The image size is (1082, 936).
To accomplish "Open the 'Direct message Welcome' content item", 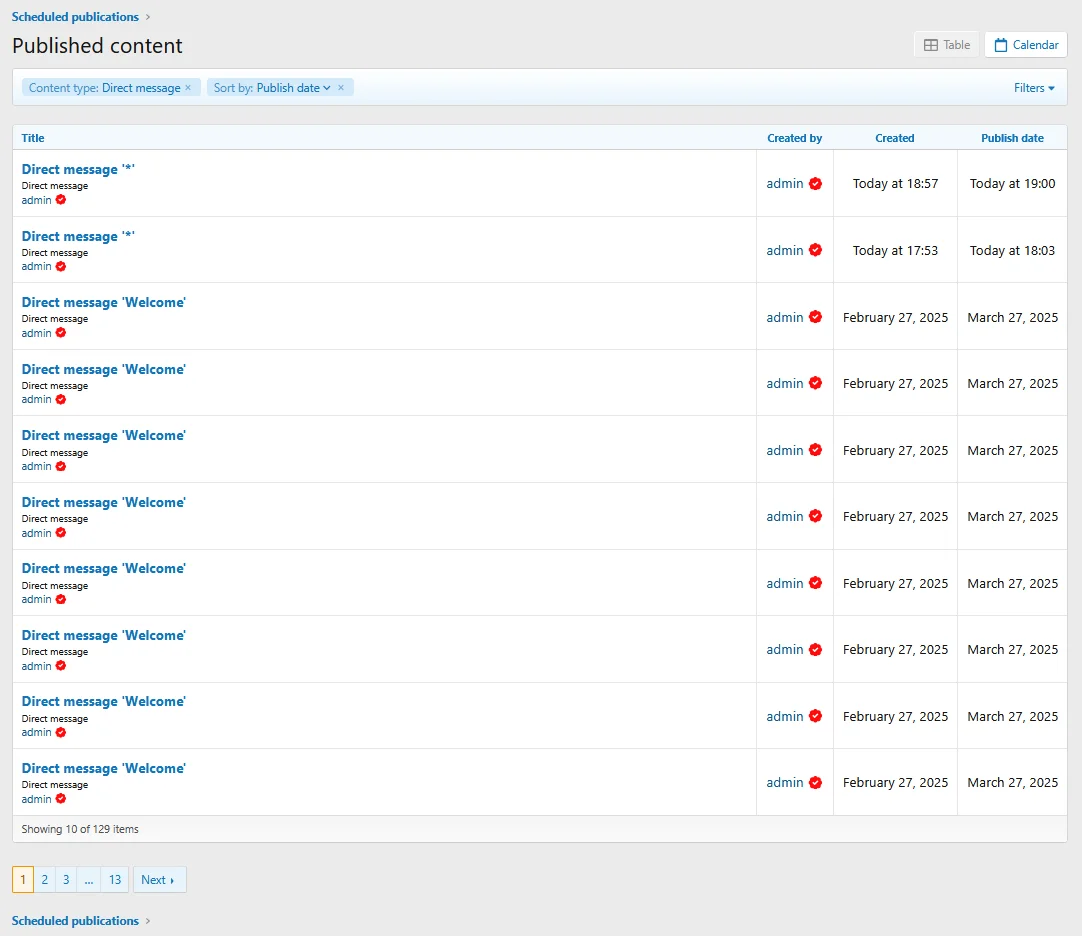I will click(x=103, y=302).
